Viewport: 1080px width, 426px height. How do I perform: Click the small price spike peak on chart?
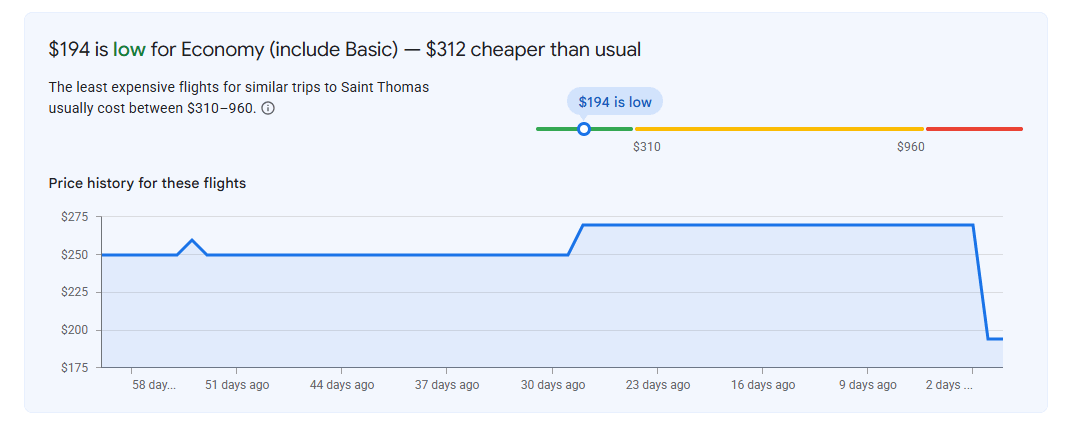(x=192, y=240)
